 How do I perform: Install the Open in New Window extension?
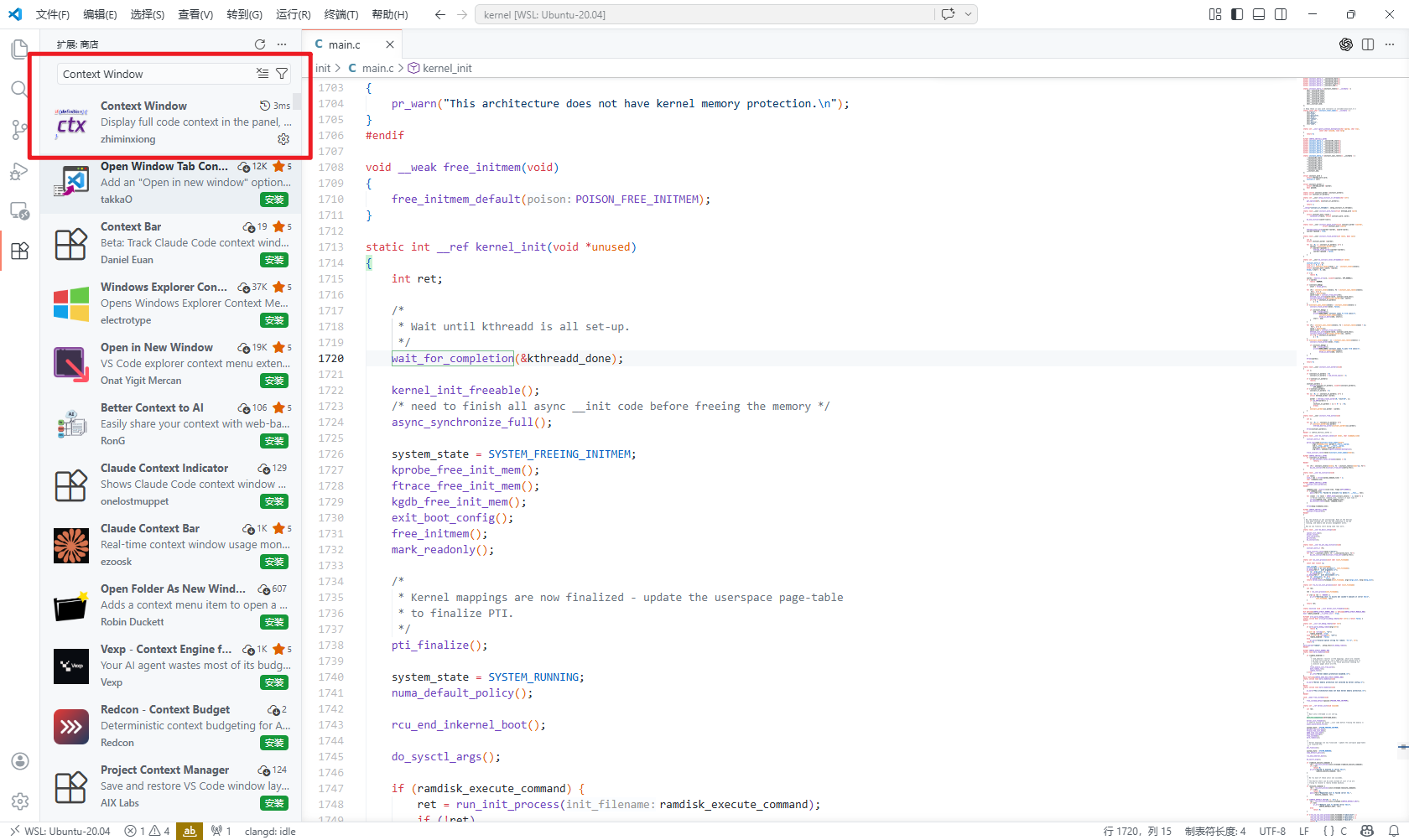point(274,381)
